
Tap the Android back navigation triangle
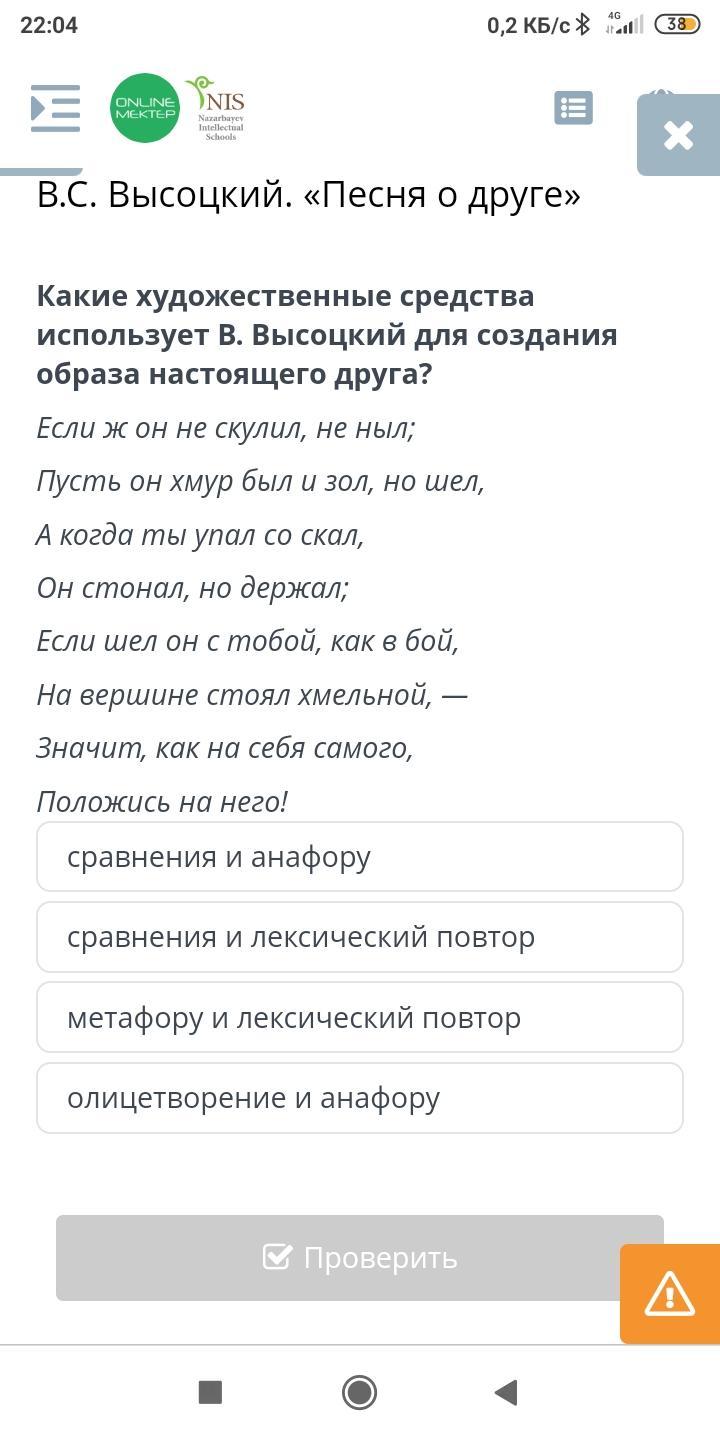coord(506,1392)
